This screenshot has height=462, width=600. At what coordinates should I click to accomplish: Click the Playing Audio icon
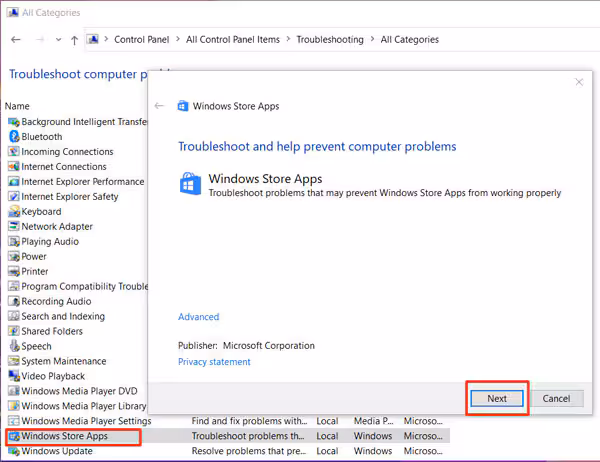[14, 242]
